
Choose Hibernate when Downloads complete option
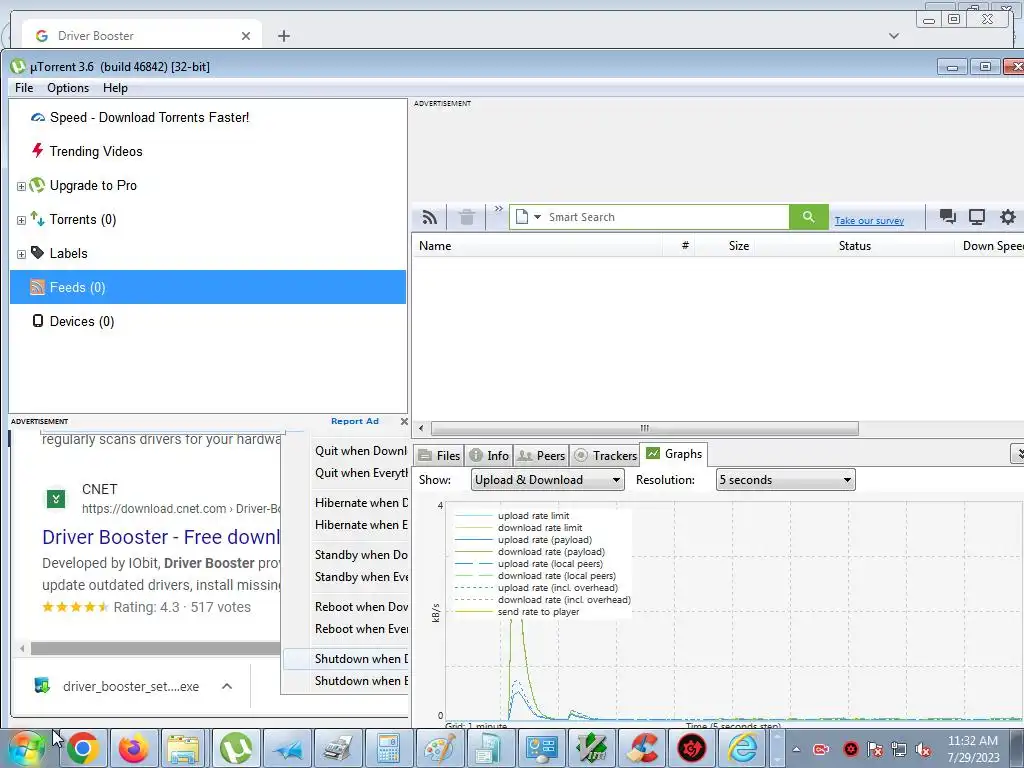[360, 503]
